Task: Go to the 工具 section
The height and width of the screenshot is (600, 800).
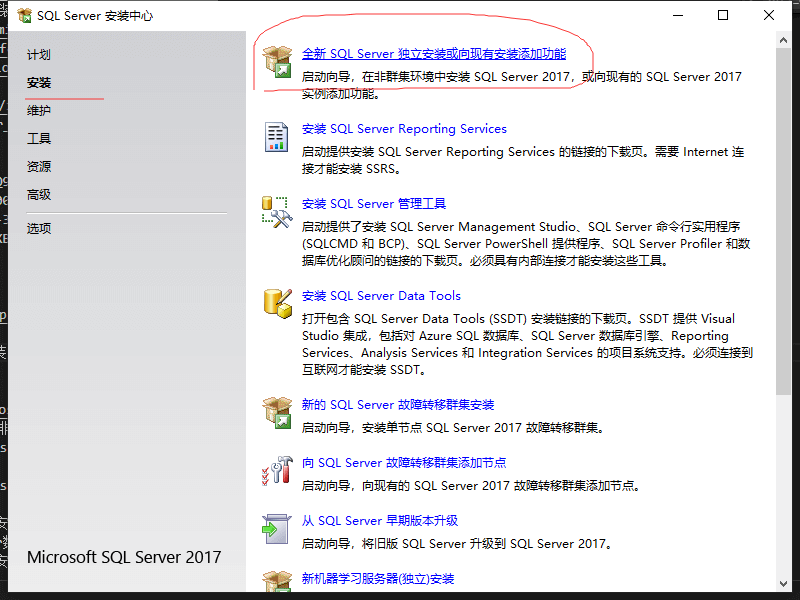Action: (39, 139)
